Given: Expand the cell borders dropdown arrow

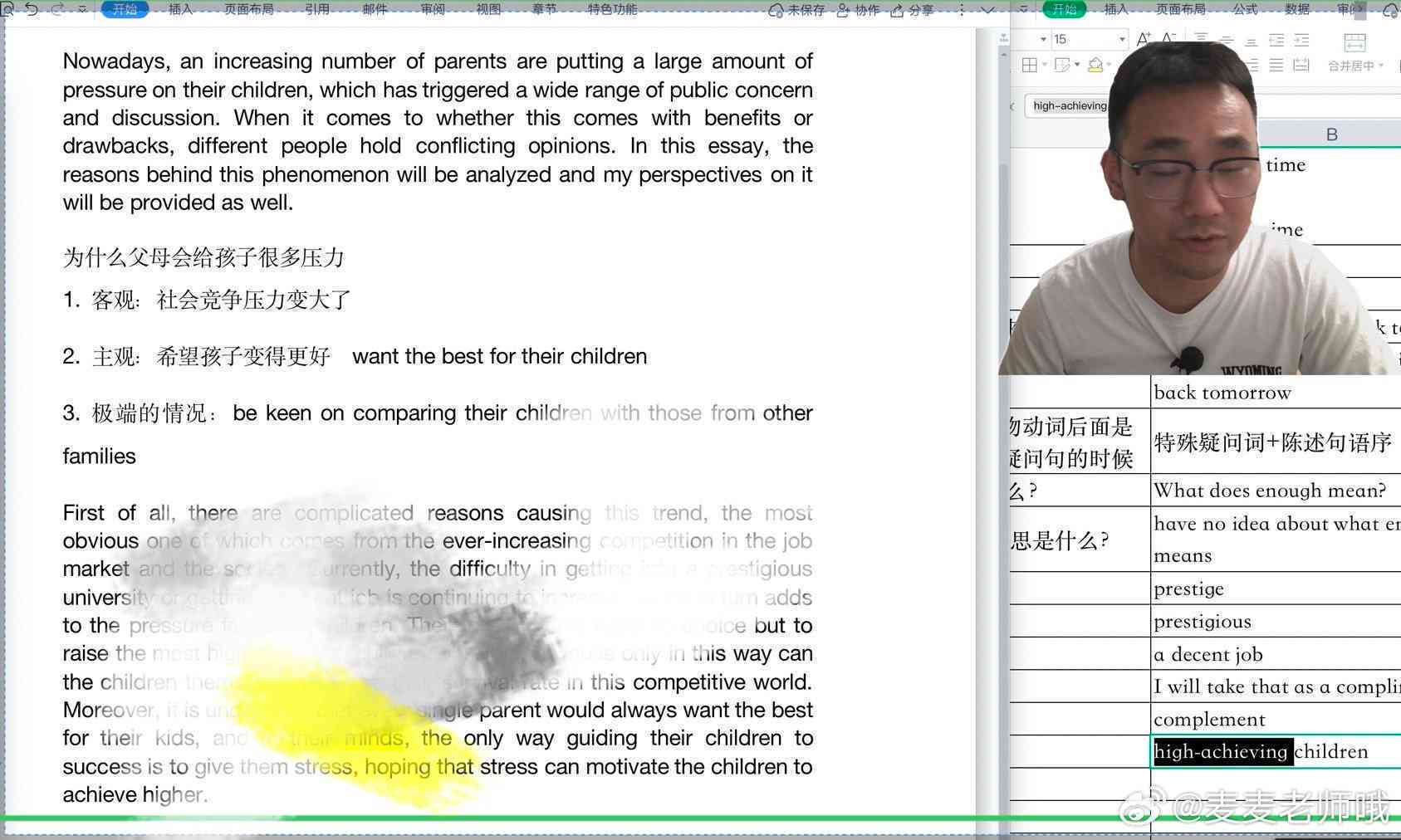Looking at the screenshot, I should tap(1045, 65).
